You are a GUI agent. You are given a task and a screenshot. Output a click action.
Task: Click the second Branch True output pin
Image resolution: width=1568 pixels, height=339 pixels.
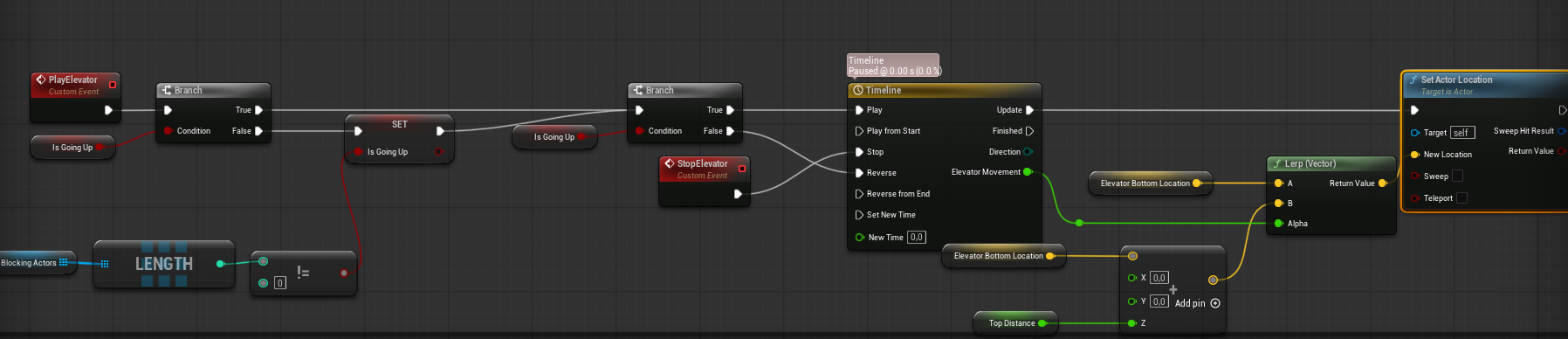point(730,110)
